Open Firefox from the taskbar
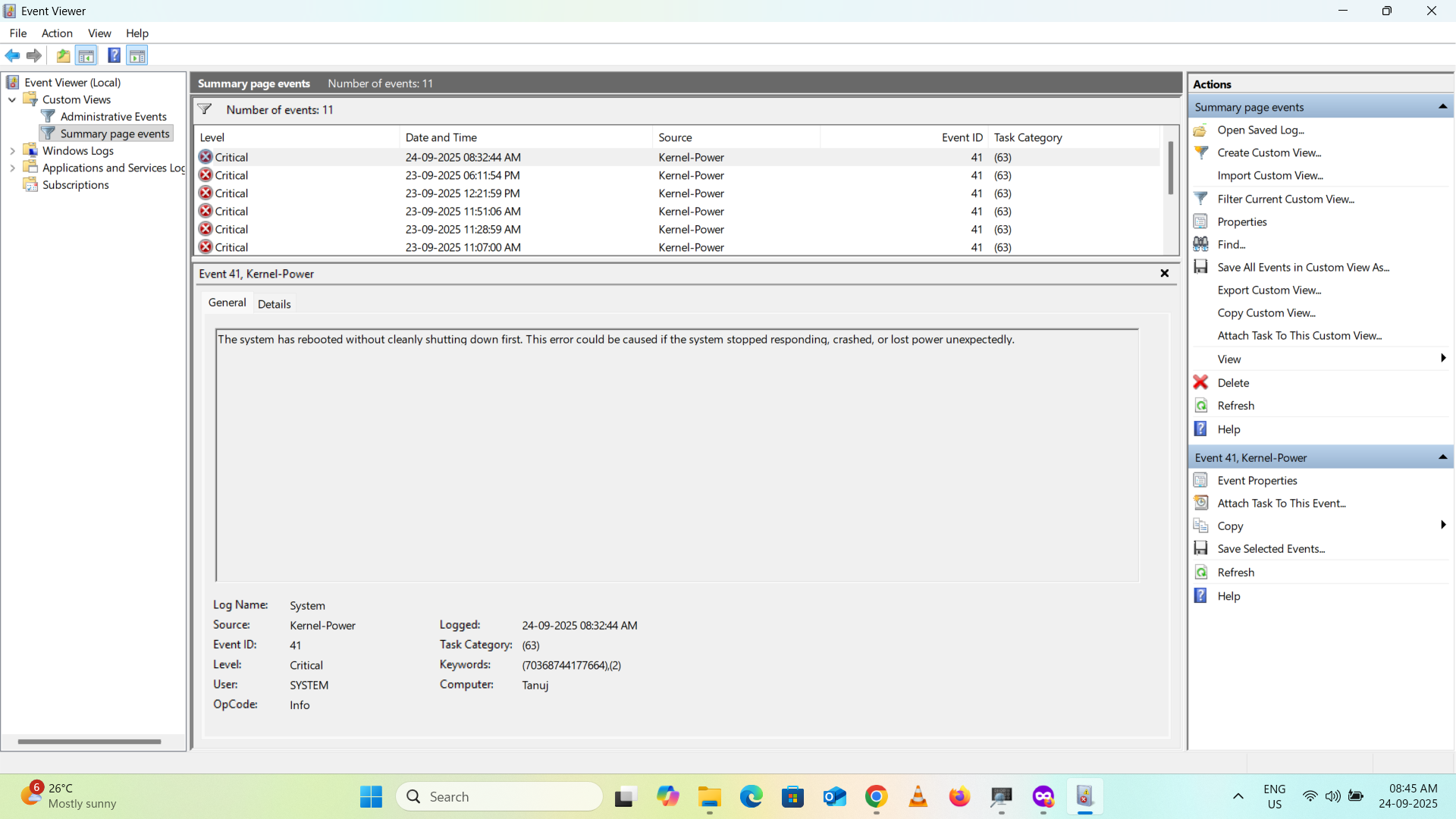This screenshot has height=819, width=1456. point(959,797)
